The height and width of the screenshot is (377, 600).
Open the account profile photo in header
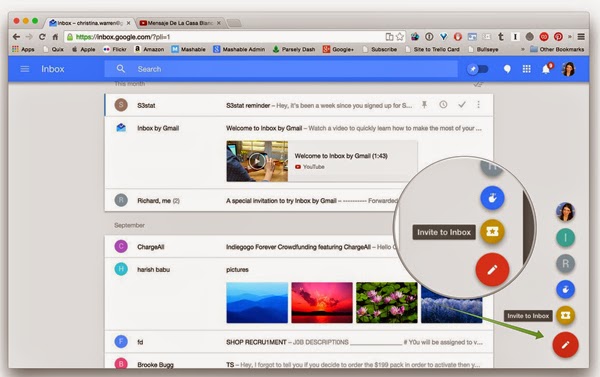tap(568, 69)
